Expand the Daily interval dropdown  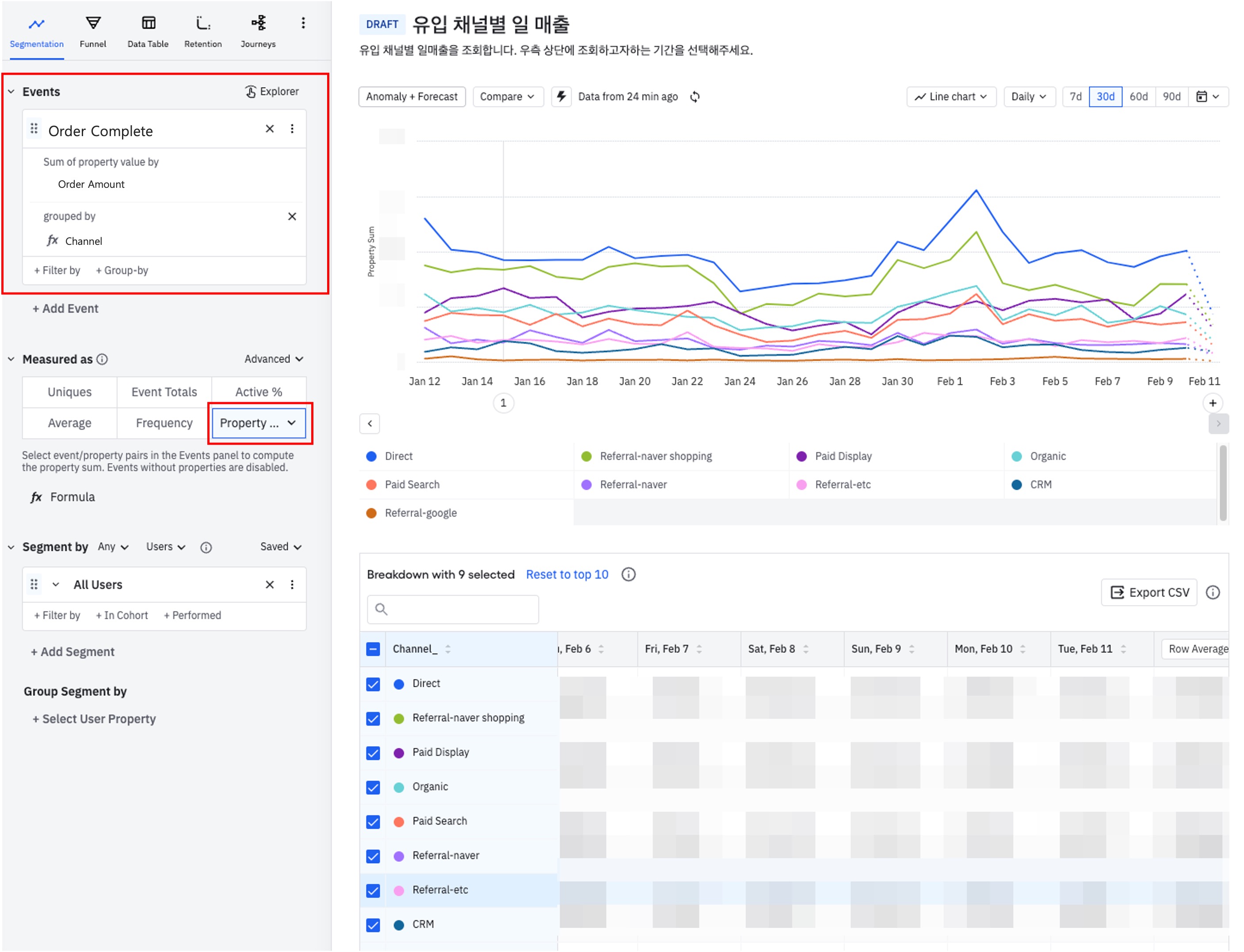1028,97
